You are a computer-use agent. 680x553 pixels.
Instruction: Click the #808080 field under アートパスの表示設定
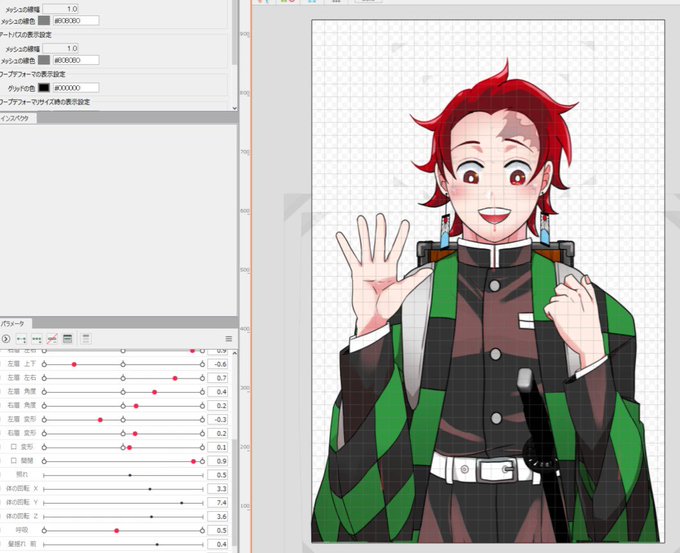[76, 60]
